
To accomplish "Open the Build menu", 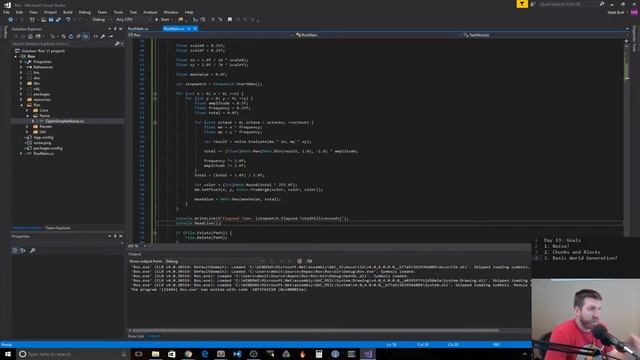I will (x=68, y=12).
